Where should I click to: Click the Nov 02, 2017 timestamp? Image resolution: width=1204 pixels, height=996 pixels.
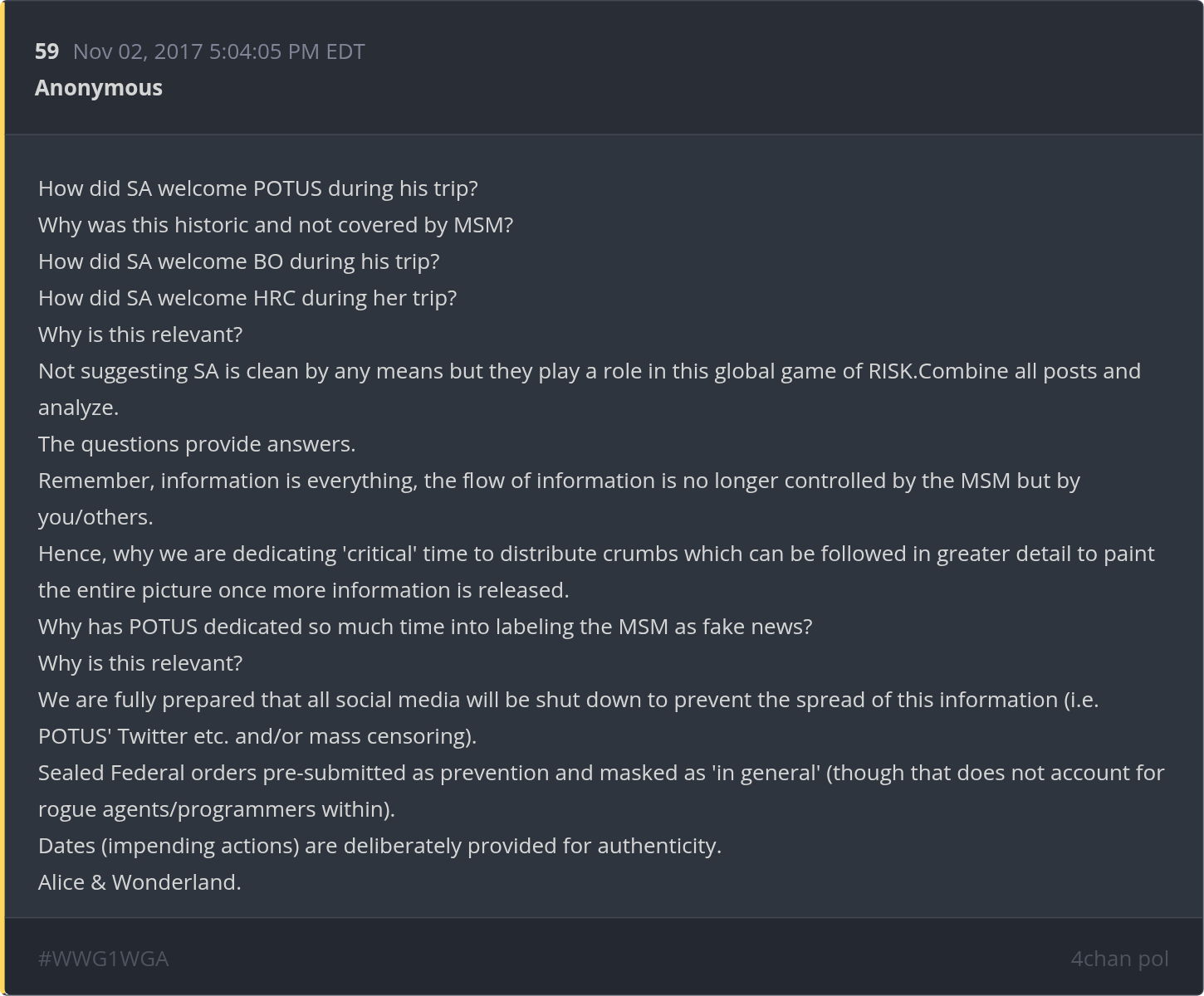point(218,51)
